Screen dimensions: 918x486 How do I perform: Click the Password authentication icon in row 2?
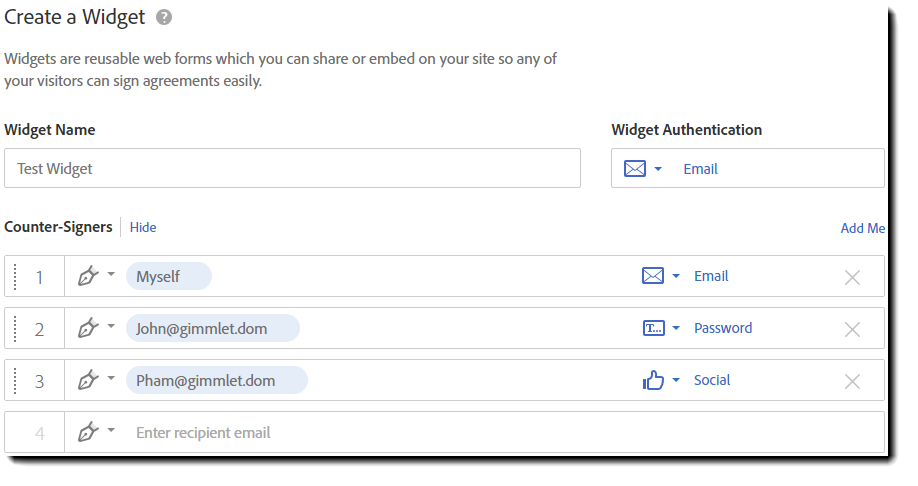coord(653,328)
